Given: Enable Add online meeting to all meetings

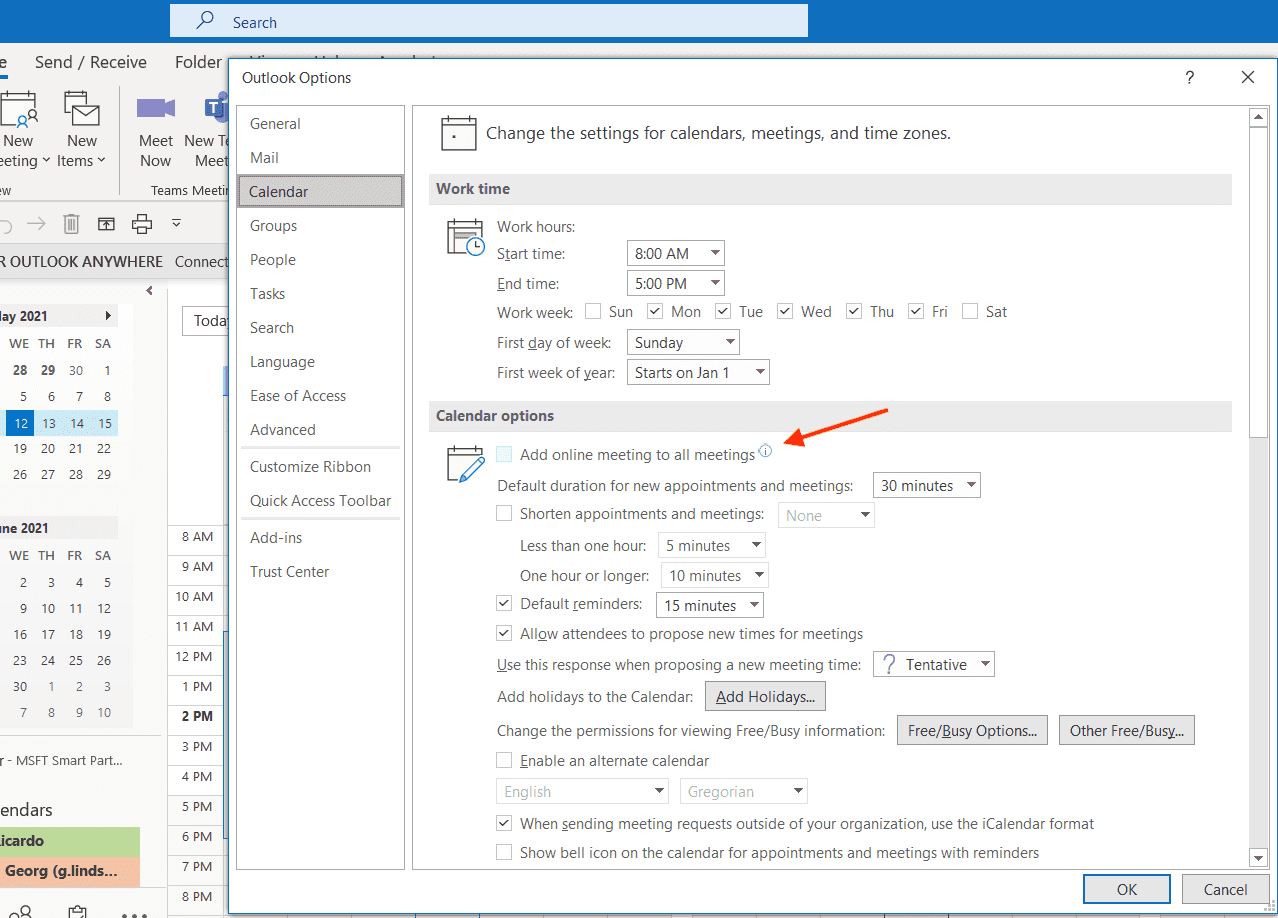Looking at the screenshot, I should point(505,455).
